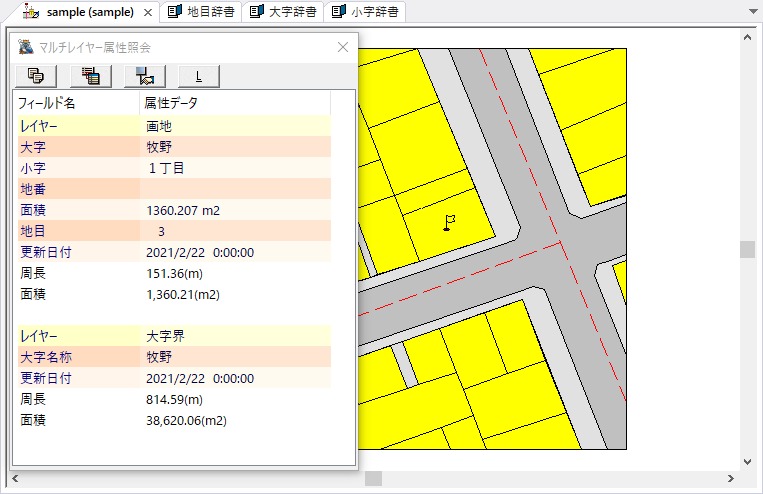The width and height of the screenshot is (763, 494).
Task: Open the 大字辞書 tab
Action: pyautogui.click(x=283, y=12)
